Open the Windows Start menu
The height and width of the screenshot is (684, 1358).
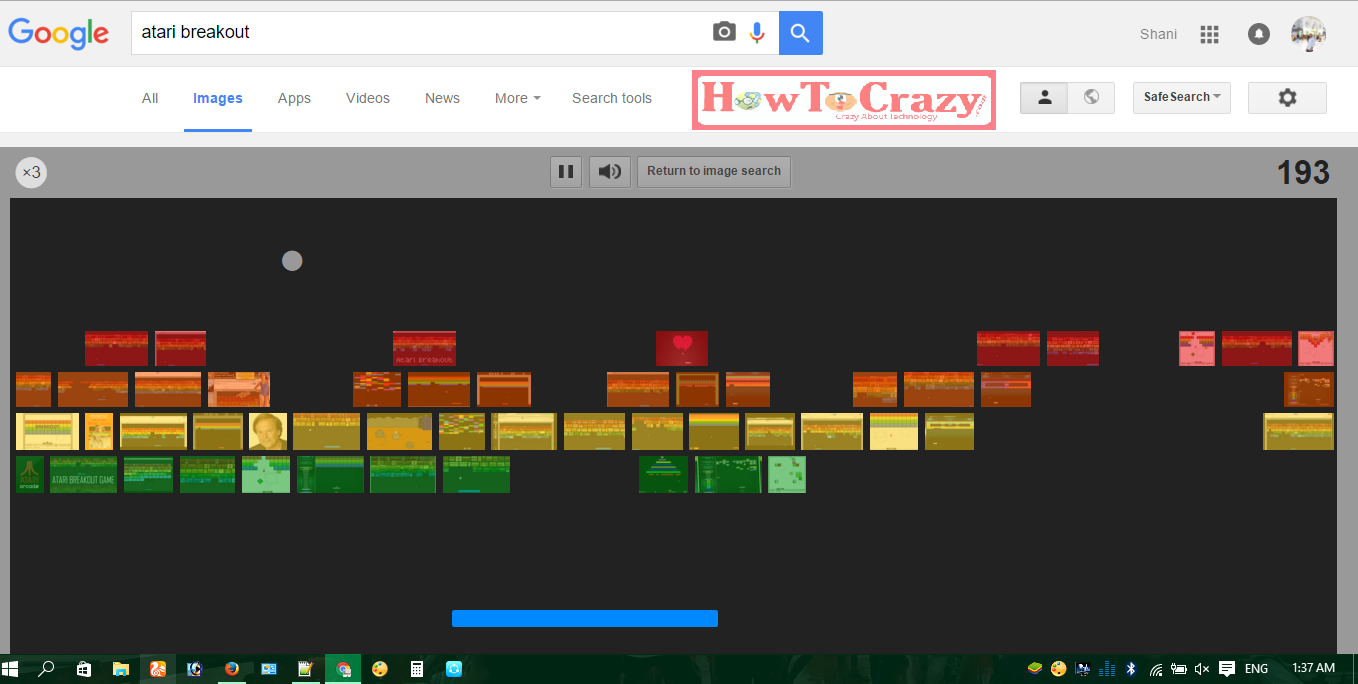tap(11, 669)
